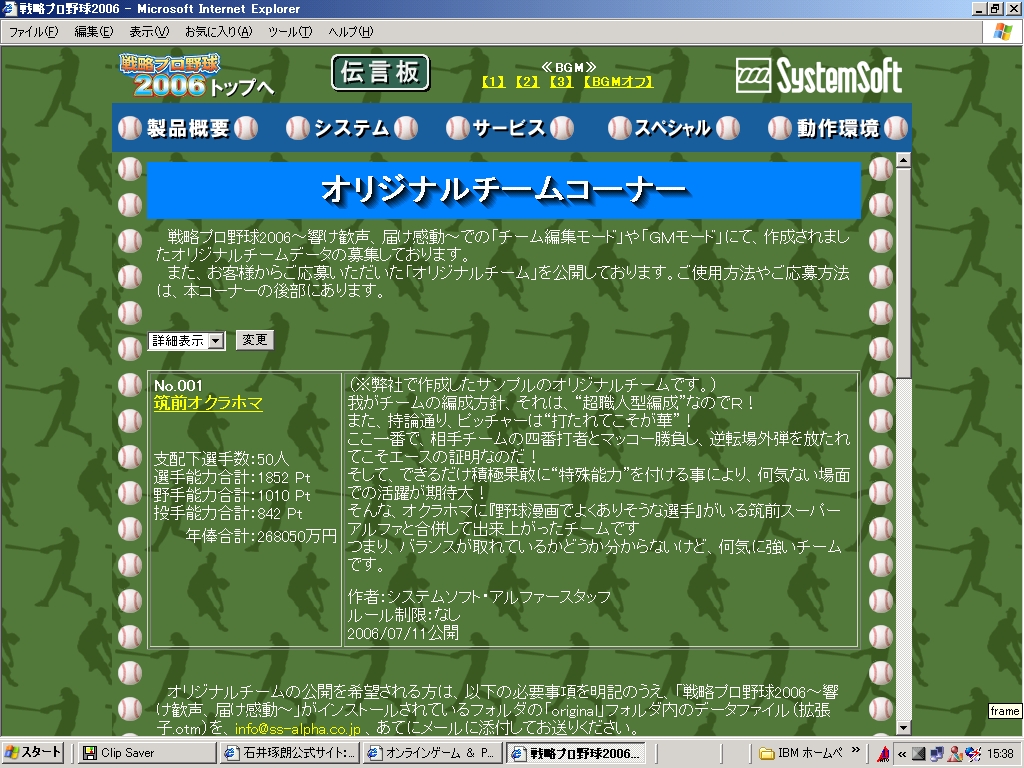Click 年俸合計:268050万円 value text
Screen dimensions: 1024x768
[261, 536]
